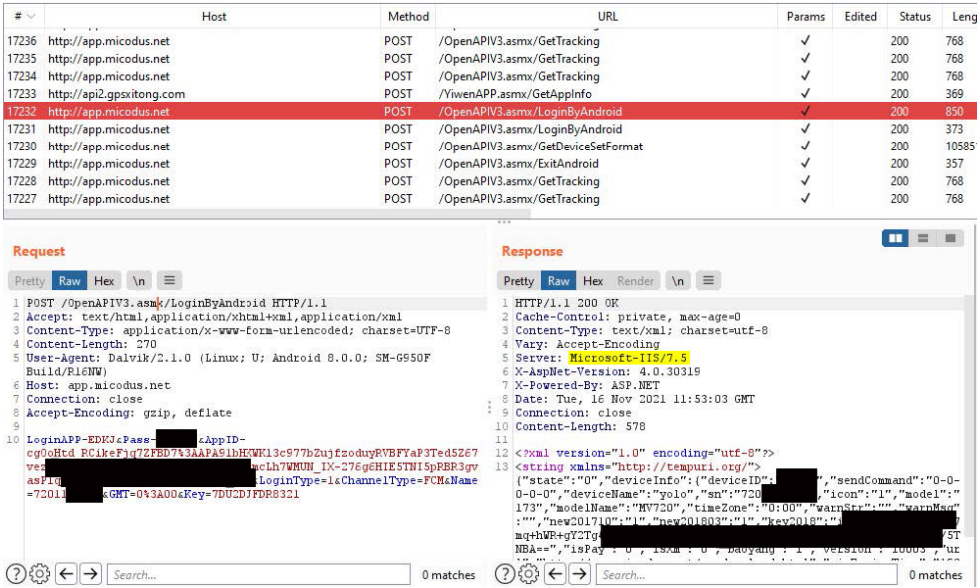Go to previous Response search match
The height and width of the screenshot is (588, 980).
coord(556,574)
